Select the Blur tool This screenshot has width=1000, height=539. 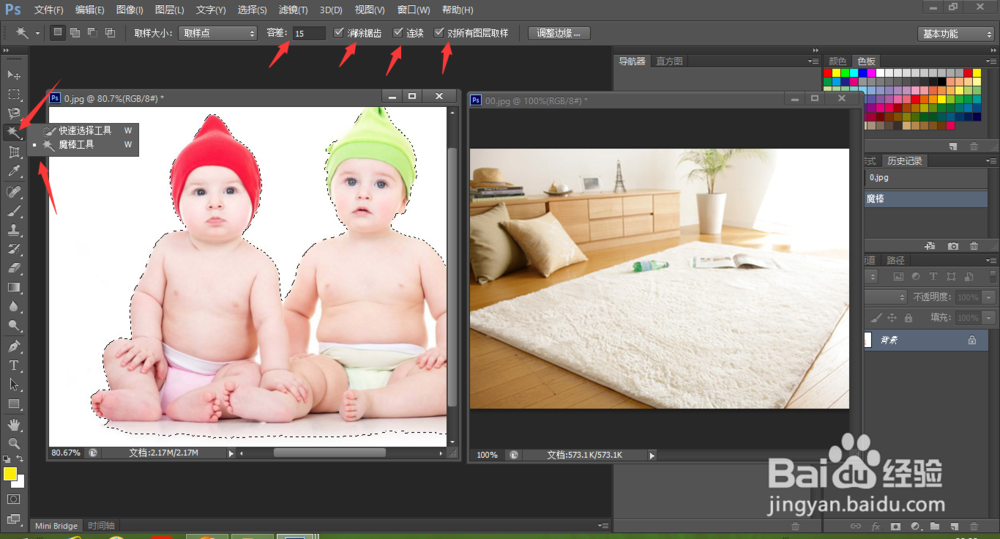point(13,307)
